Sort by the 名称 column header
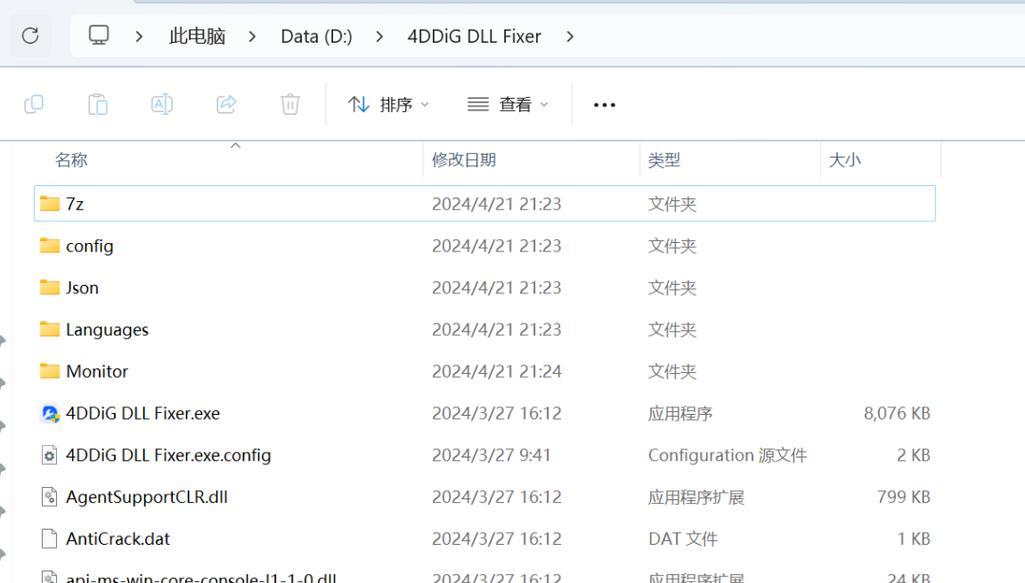 coord(71,159)
